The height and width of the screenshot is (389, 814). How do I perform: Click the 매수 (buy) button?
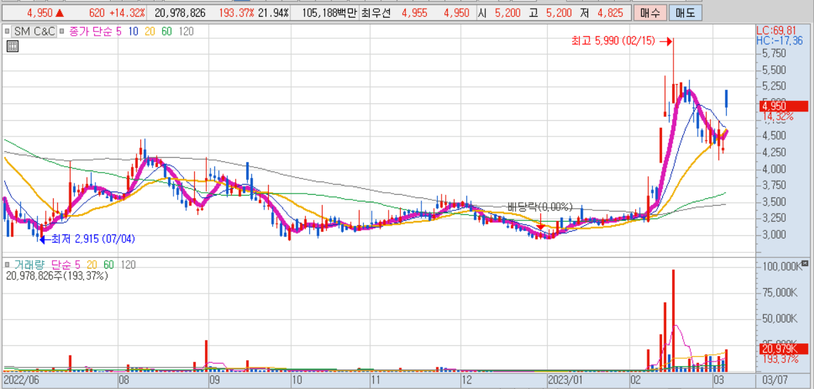click(649, 13)
